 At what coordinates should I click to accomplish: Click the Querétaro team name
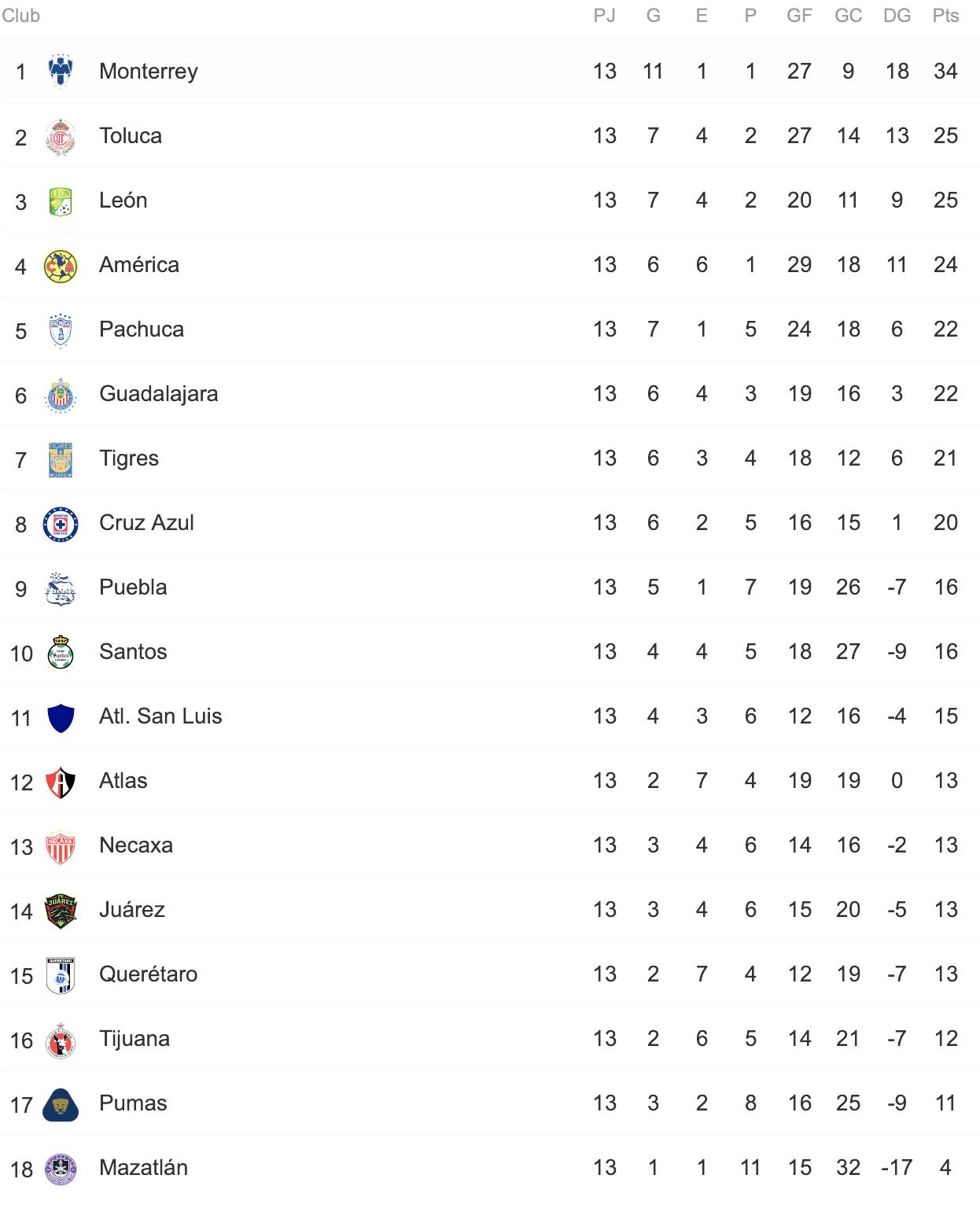(x=149, y=974)
